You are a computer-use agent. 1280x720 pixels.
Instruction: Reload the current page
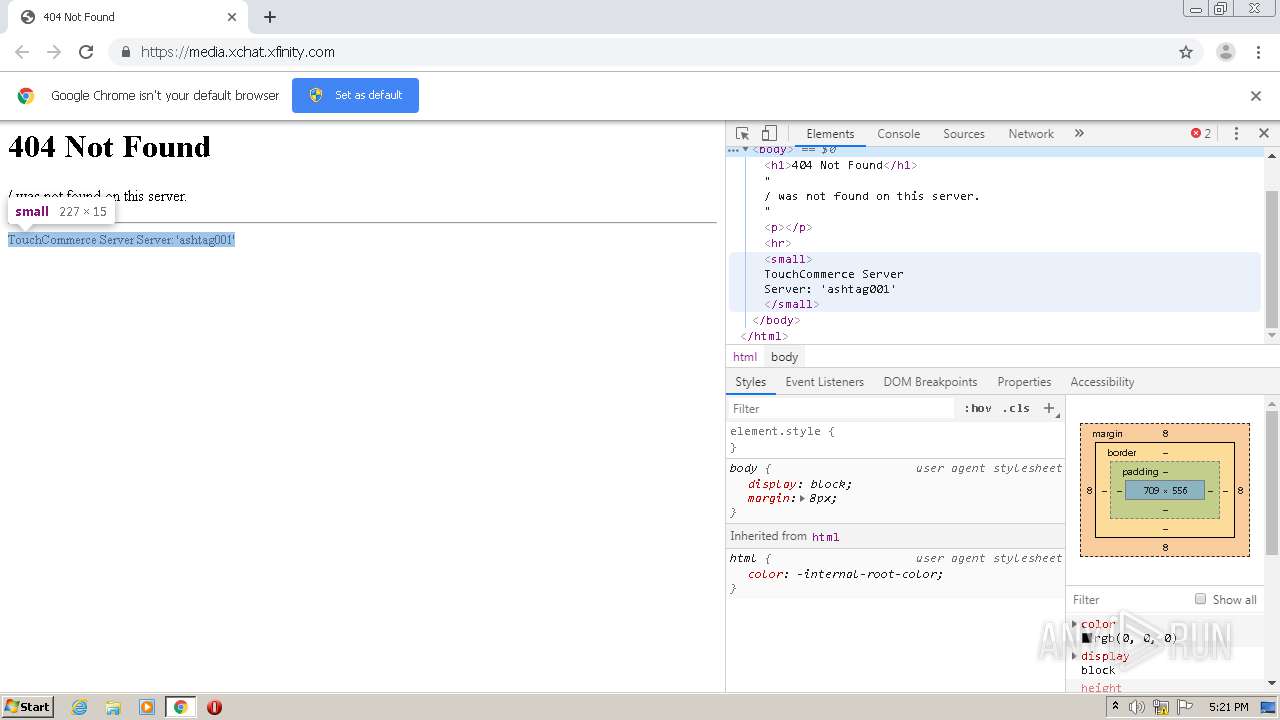(x=86, y=52)
